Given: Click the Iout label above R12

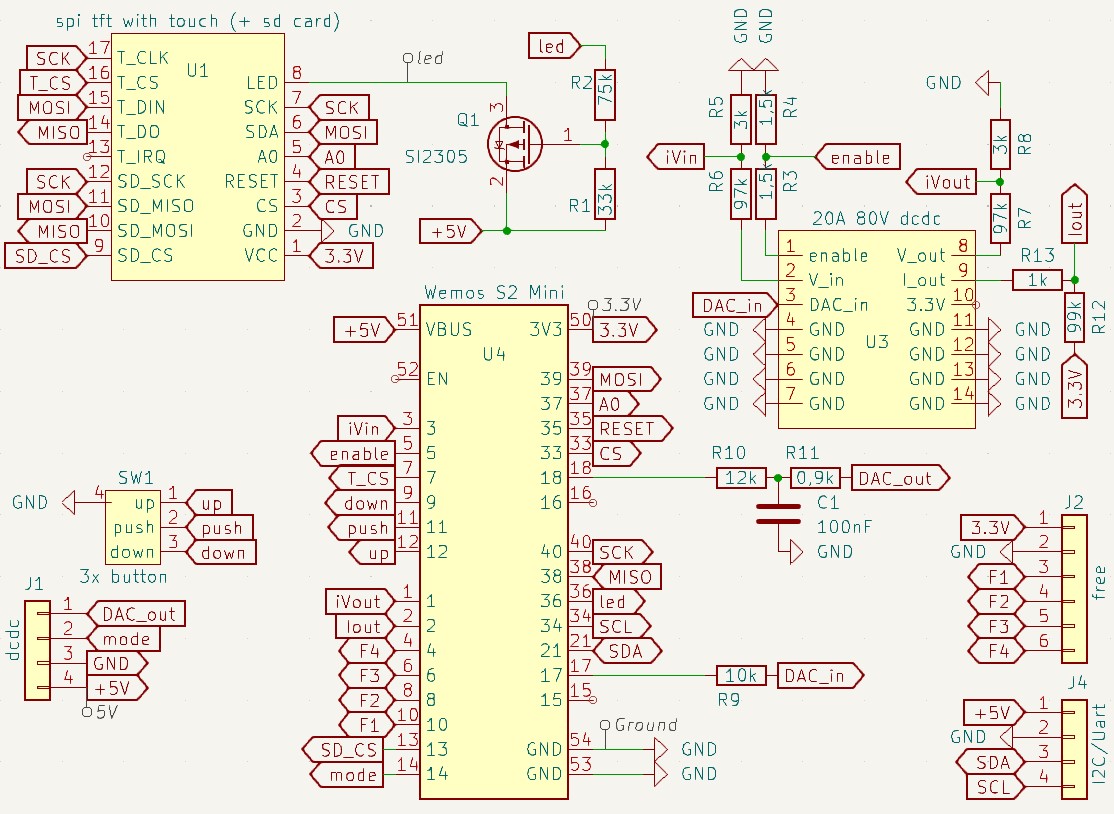Looking at the screenshot, I should (1074, 214).
